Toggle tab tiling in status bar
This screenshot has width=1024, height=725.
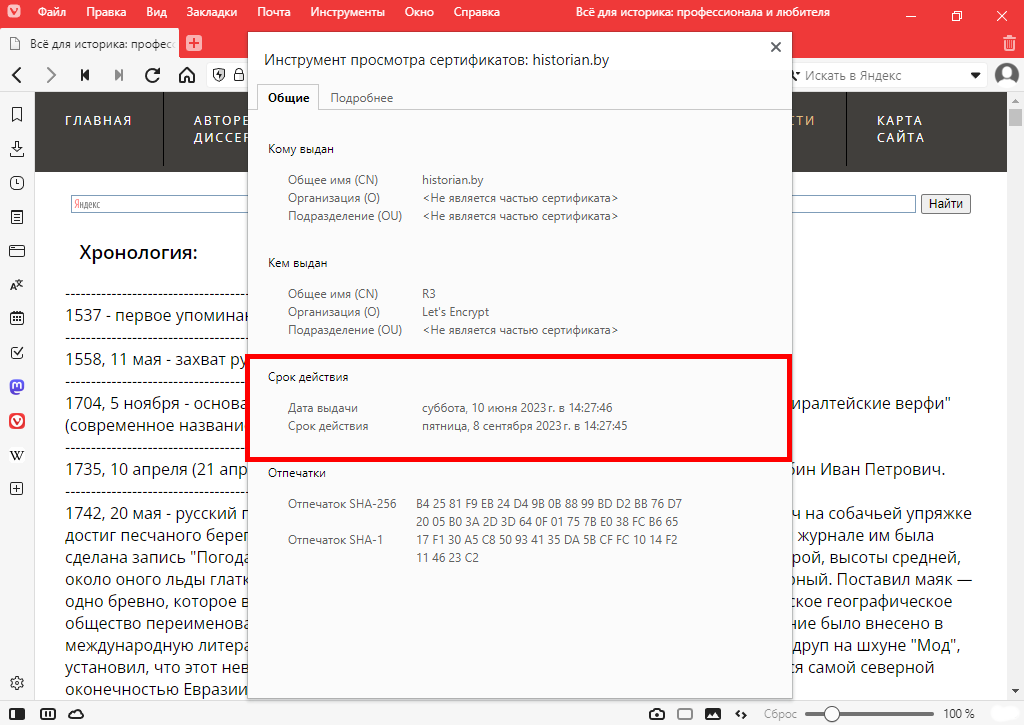click(x=685, y=714)
